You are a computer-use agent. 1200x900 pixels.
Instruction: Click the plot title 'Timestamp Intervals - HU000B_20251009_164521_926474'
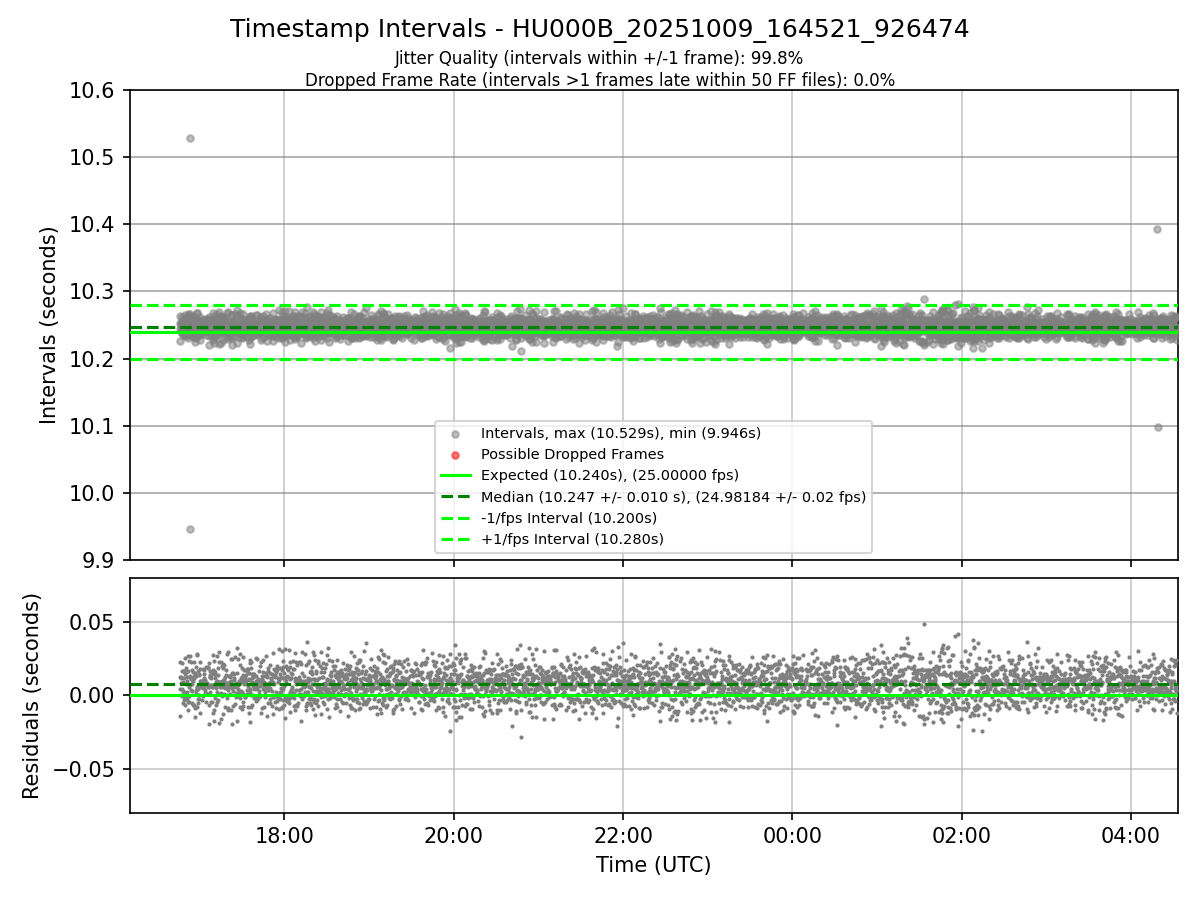click(599, 29)
